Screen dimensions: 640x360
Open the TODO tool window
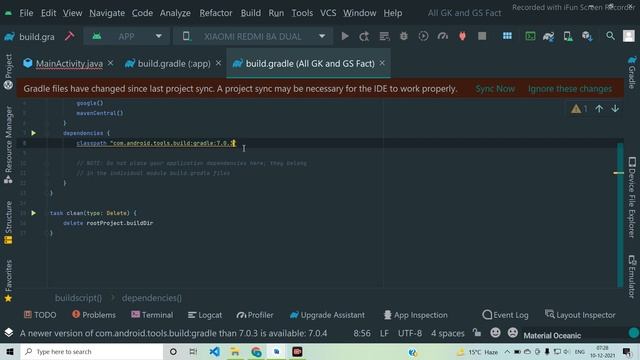(40, 315)
